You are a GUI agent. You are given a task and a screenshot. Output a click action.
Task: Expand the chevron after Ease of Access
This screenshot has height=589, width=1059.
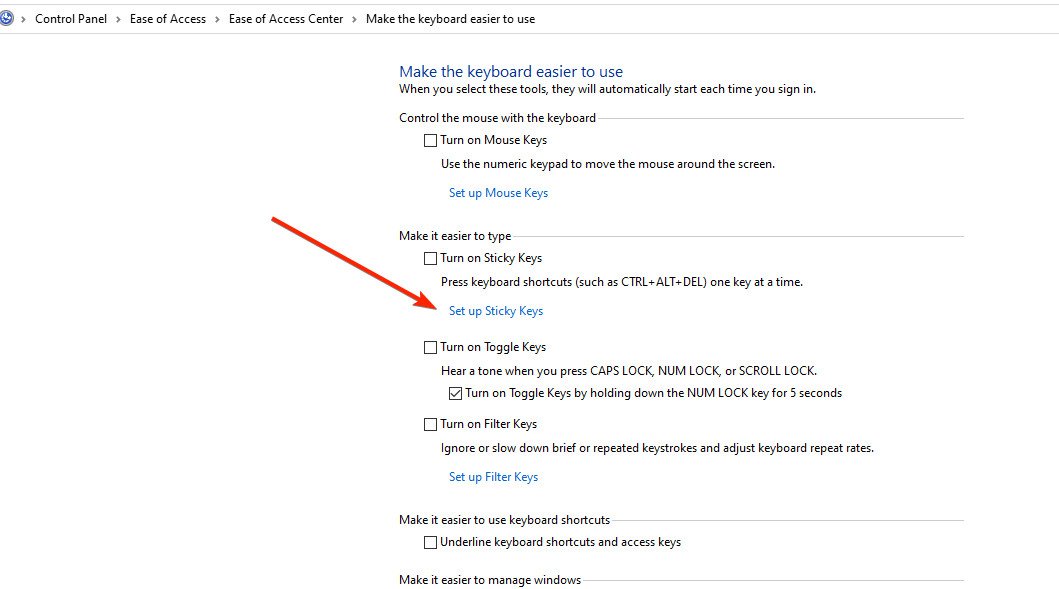click(217, 19)
